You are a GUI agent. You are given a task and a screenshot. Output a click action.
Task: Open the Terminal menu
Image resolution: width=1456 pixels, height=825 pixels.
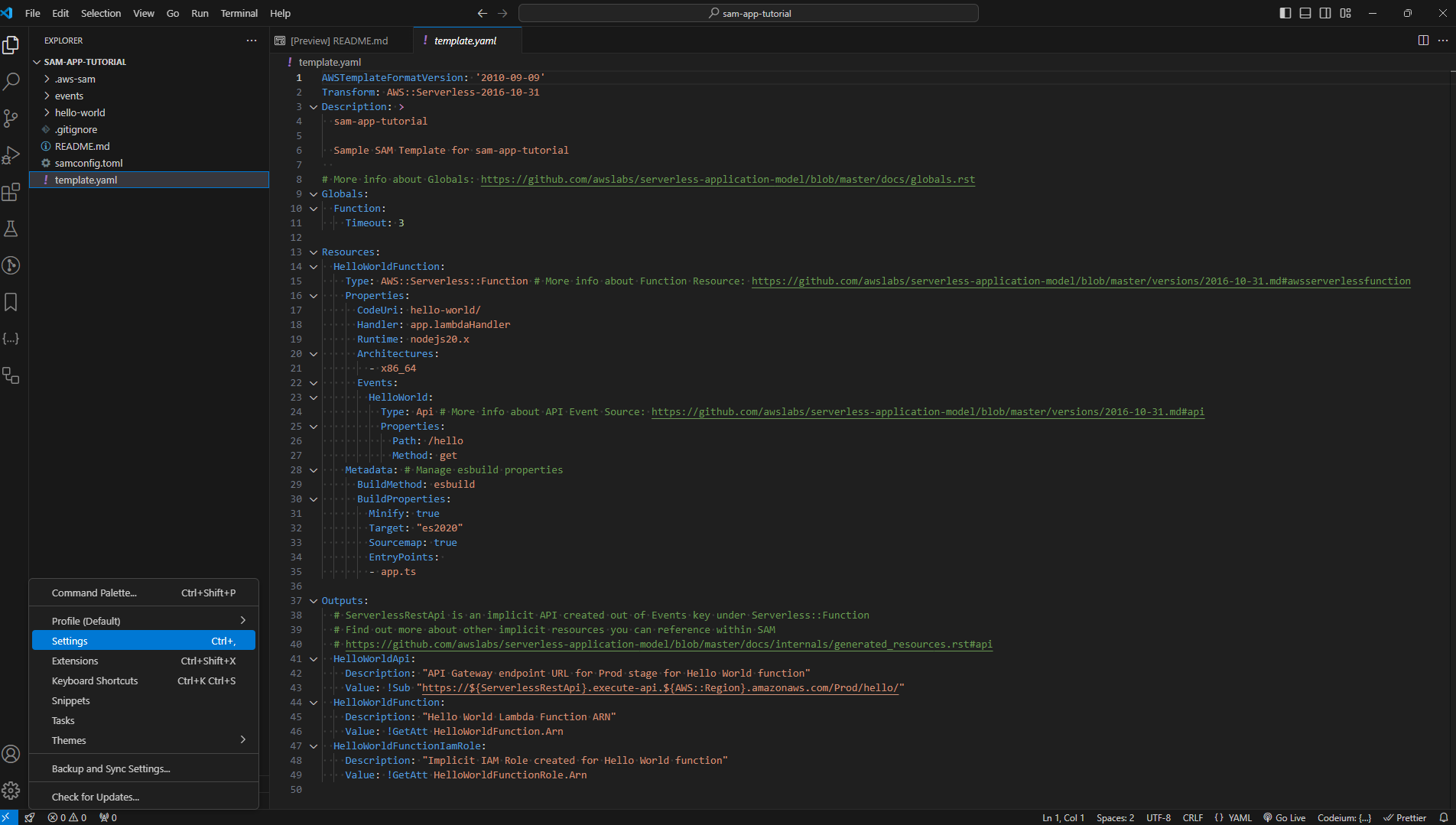239,13
